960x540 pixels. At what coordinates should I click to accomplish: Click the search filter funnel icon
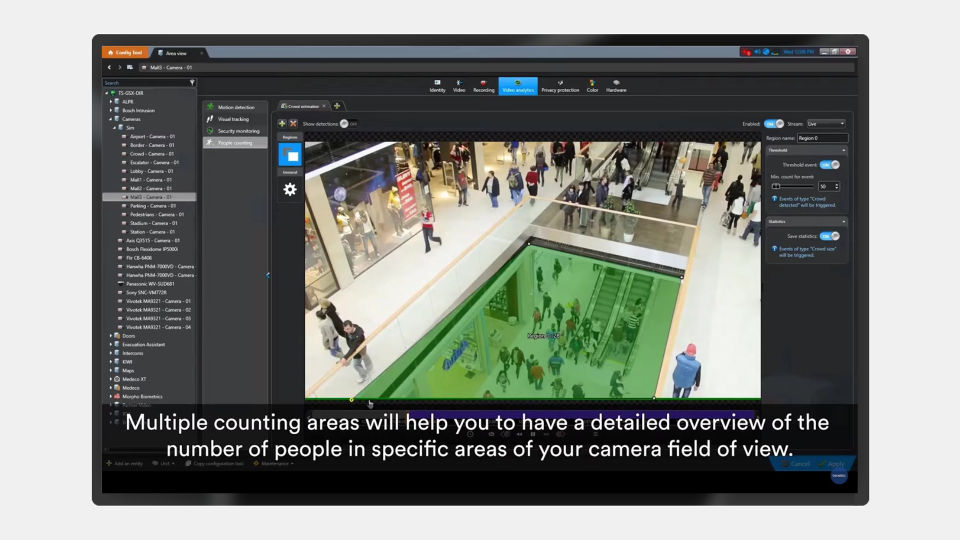click(x=192, y=83)
